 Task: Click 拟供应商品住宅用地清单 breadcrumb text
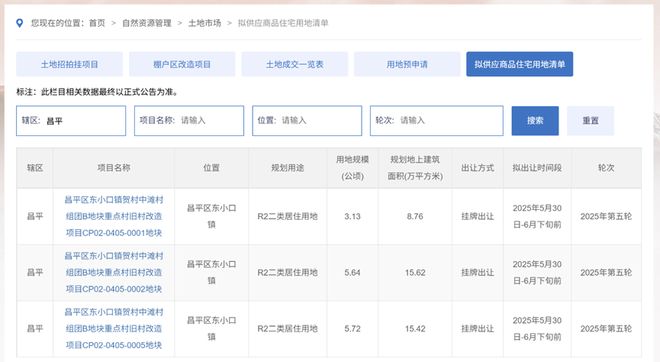coord(283,23)
